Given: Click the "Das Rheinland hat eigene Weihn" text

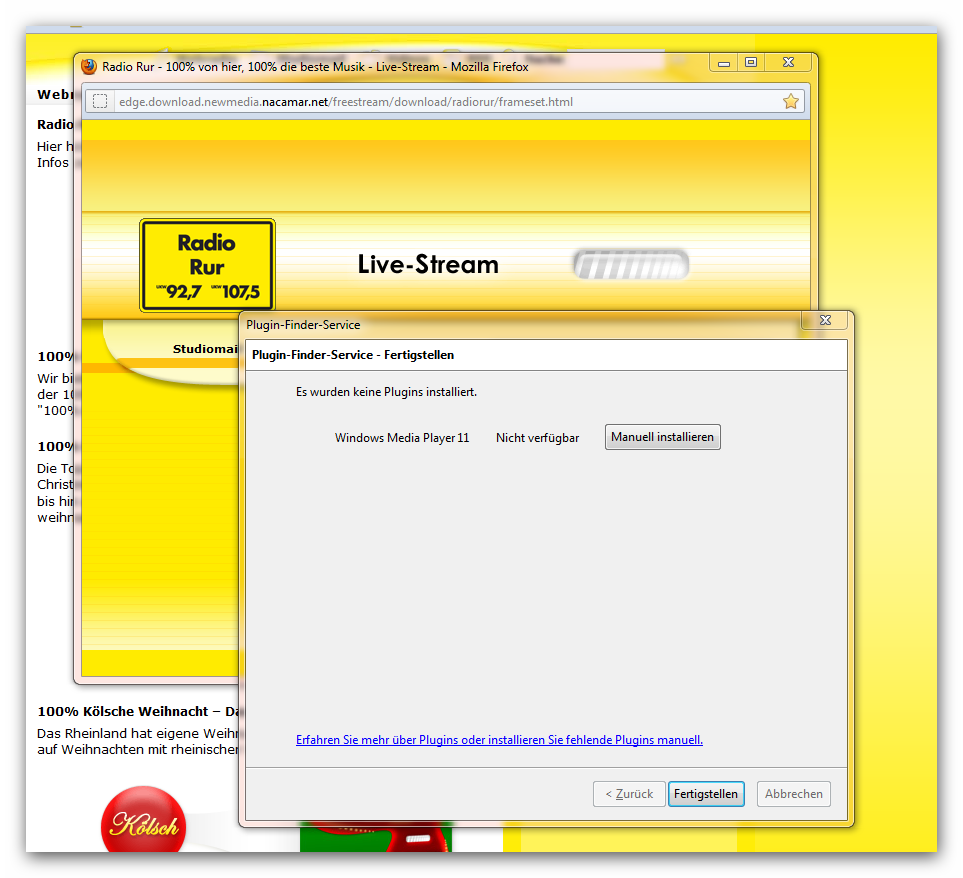Looking at the screenshot, I should tap(138, 733).
